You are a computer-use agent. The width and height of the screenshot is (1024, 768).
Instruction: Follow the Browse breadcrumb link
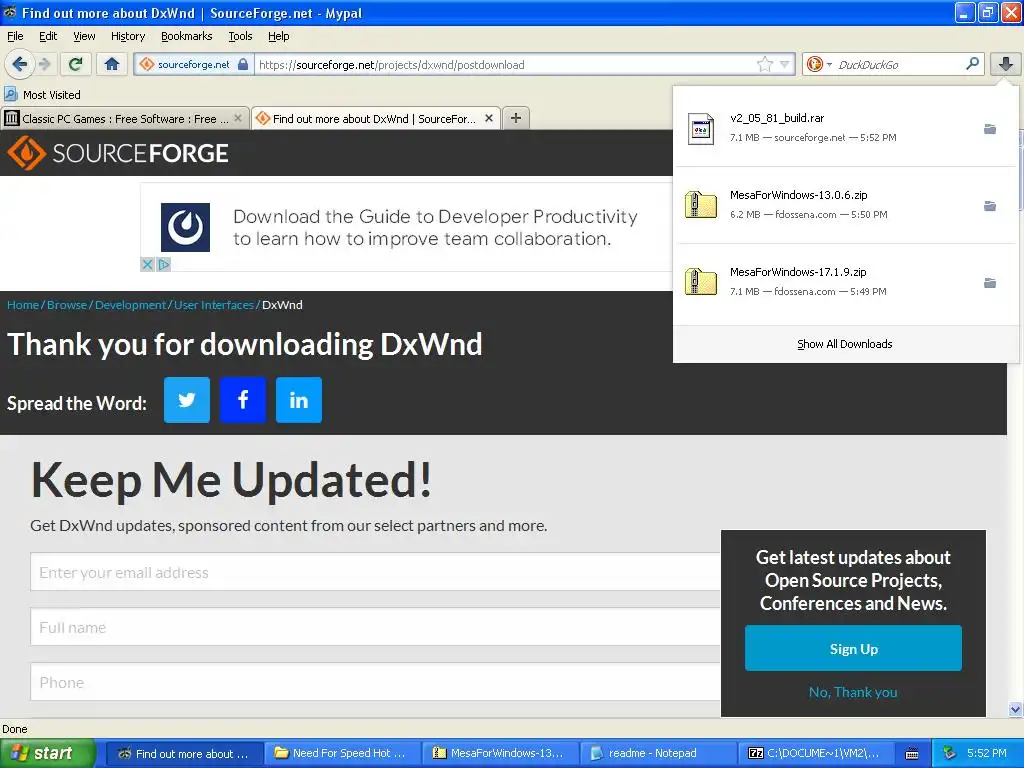tap(67, 305)
